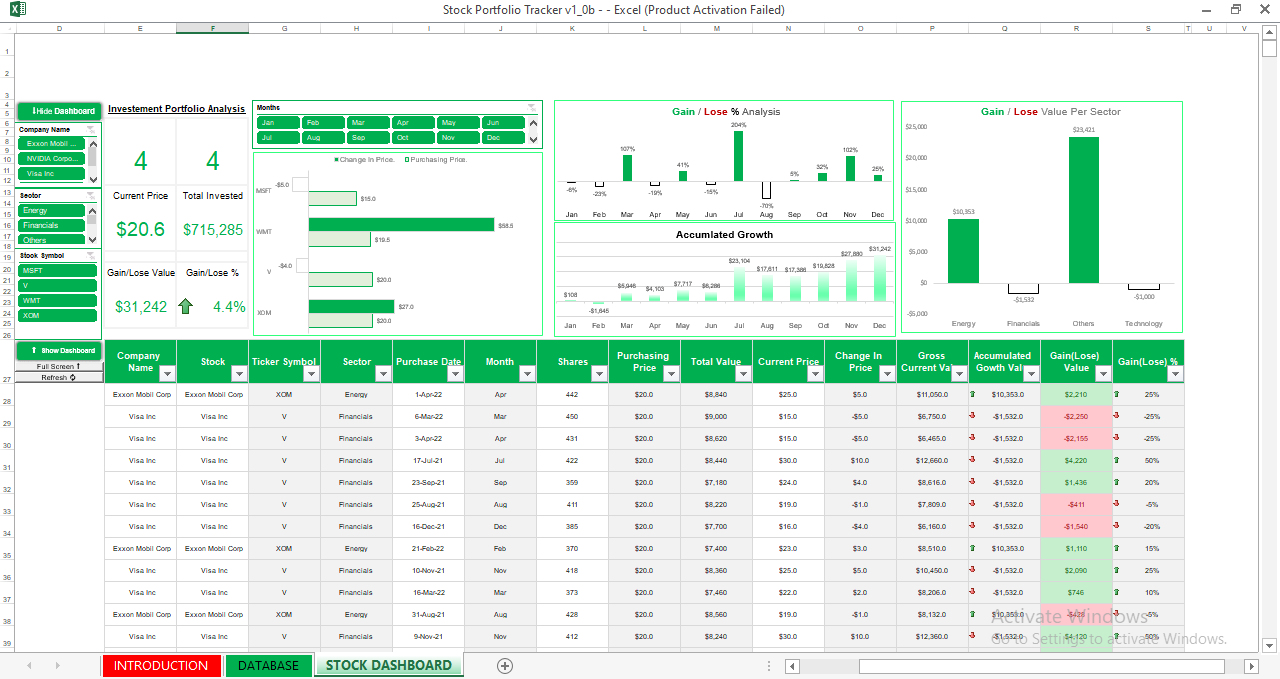Screen dimensions: 1280x679
Task: Switch to DATABASE sheet tab
Action: [x=268, y=666]
